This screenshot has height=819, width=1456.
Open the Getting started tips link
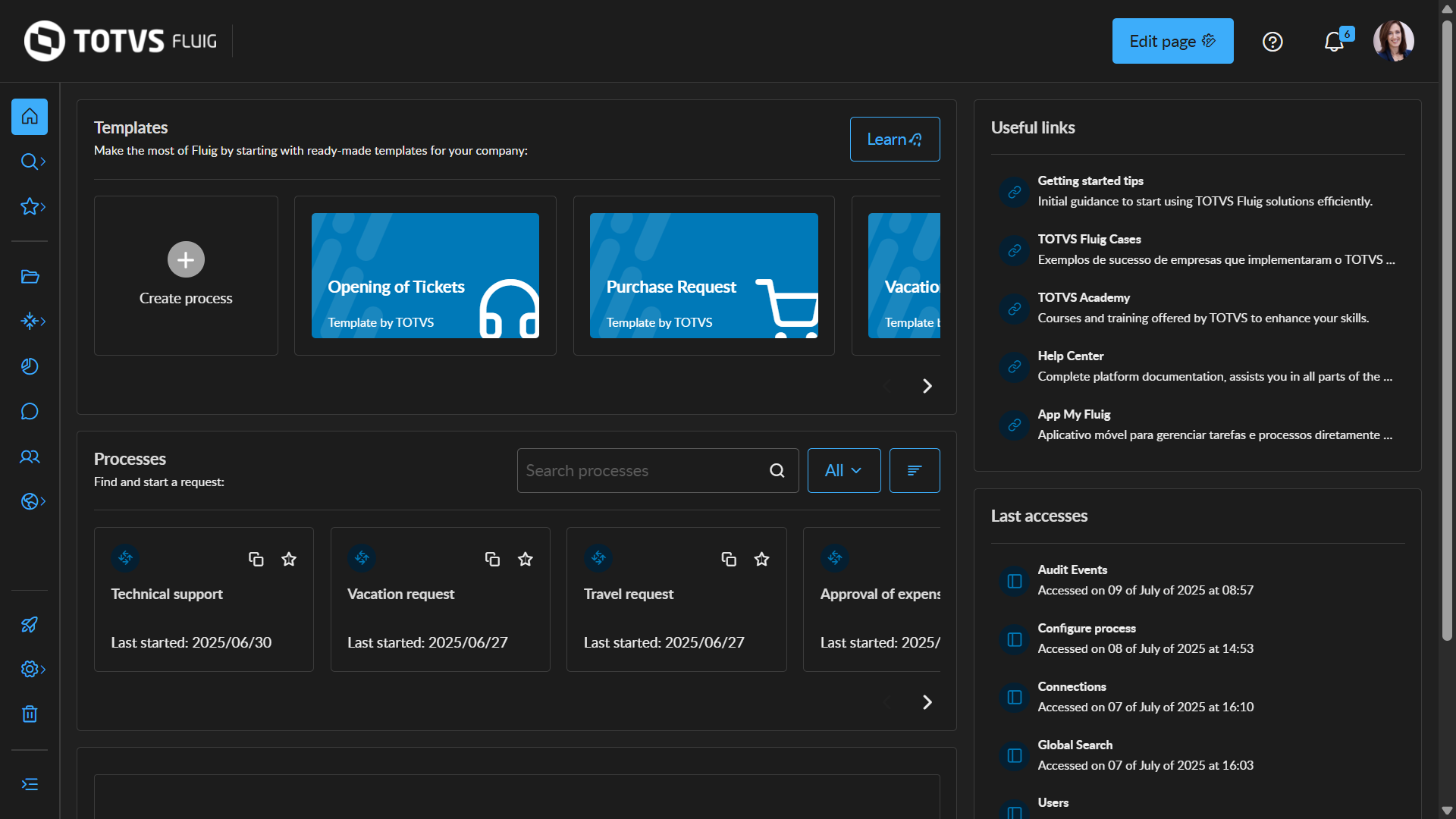tap(1090, 181)
